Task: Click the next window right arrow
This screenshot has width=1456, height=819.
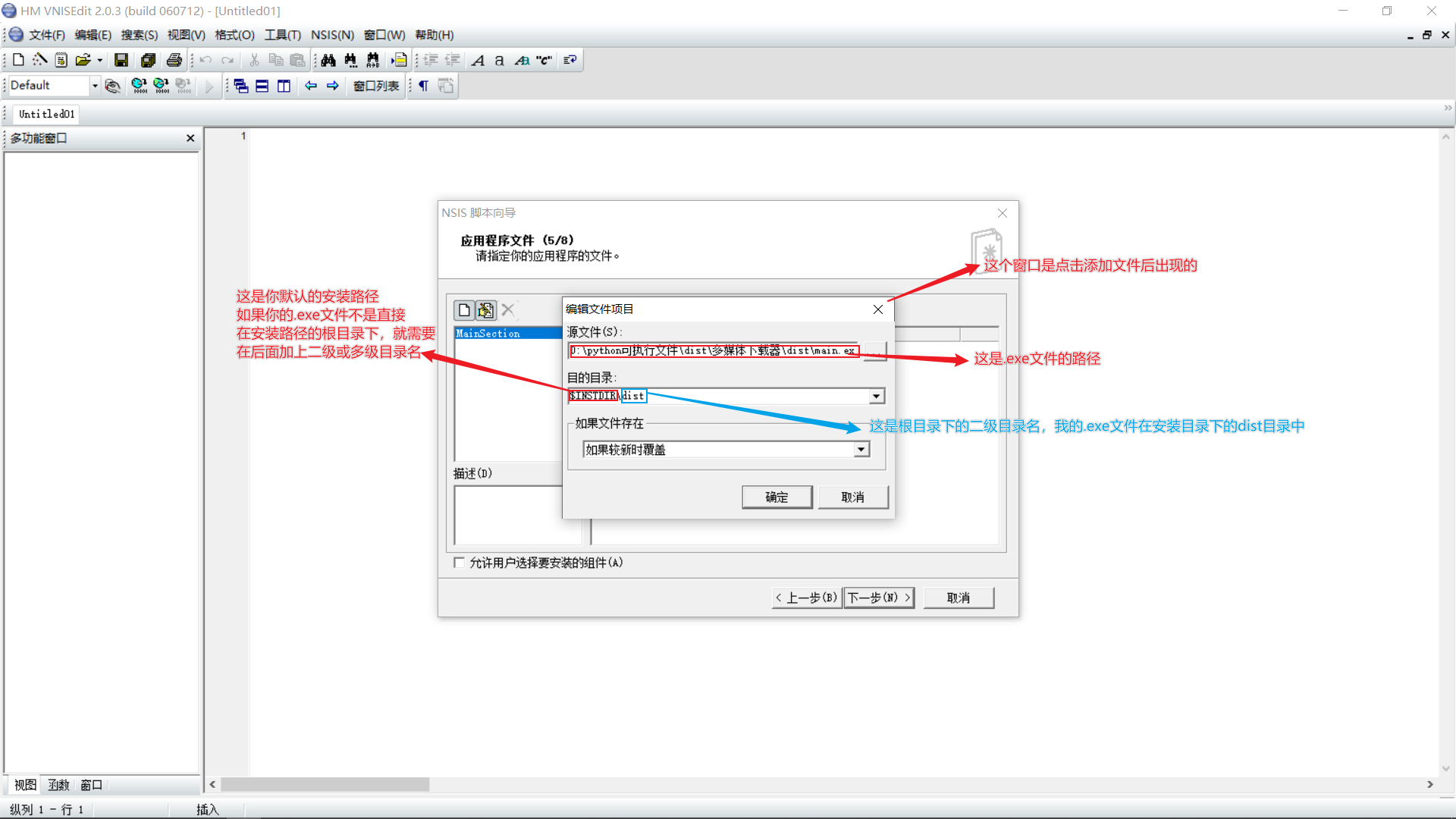Action: 333,86
